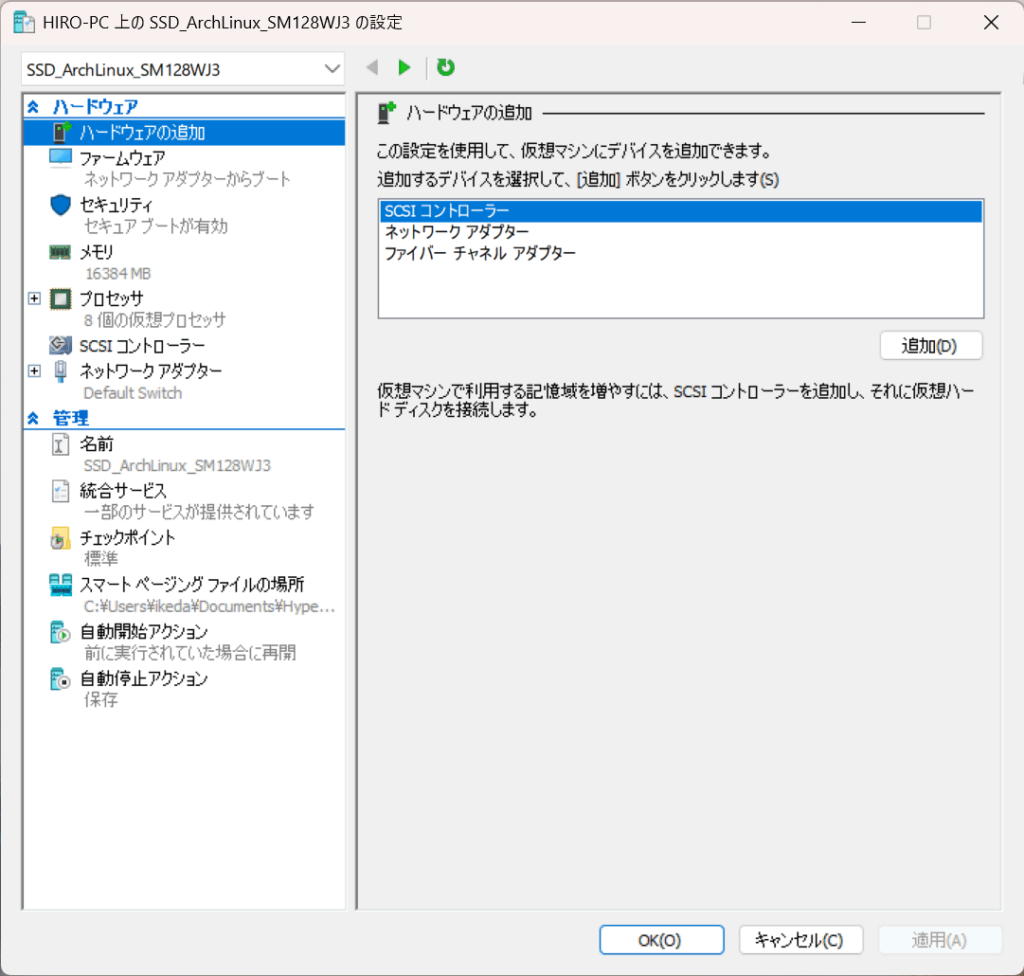Click the 保存 subtext under 自動停止アクション
The height and width of the screenshot is (976, 1024).
pos(101,700)
